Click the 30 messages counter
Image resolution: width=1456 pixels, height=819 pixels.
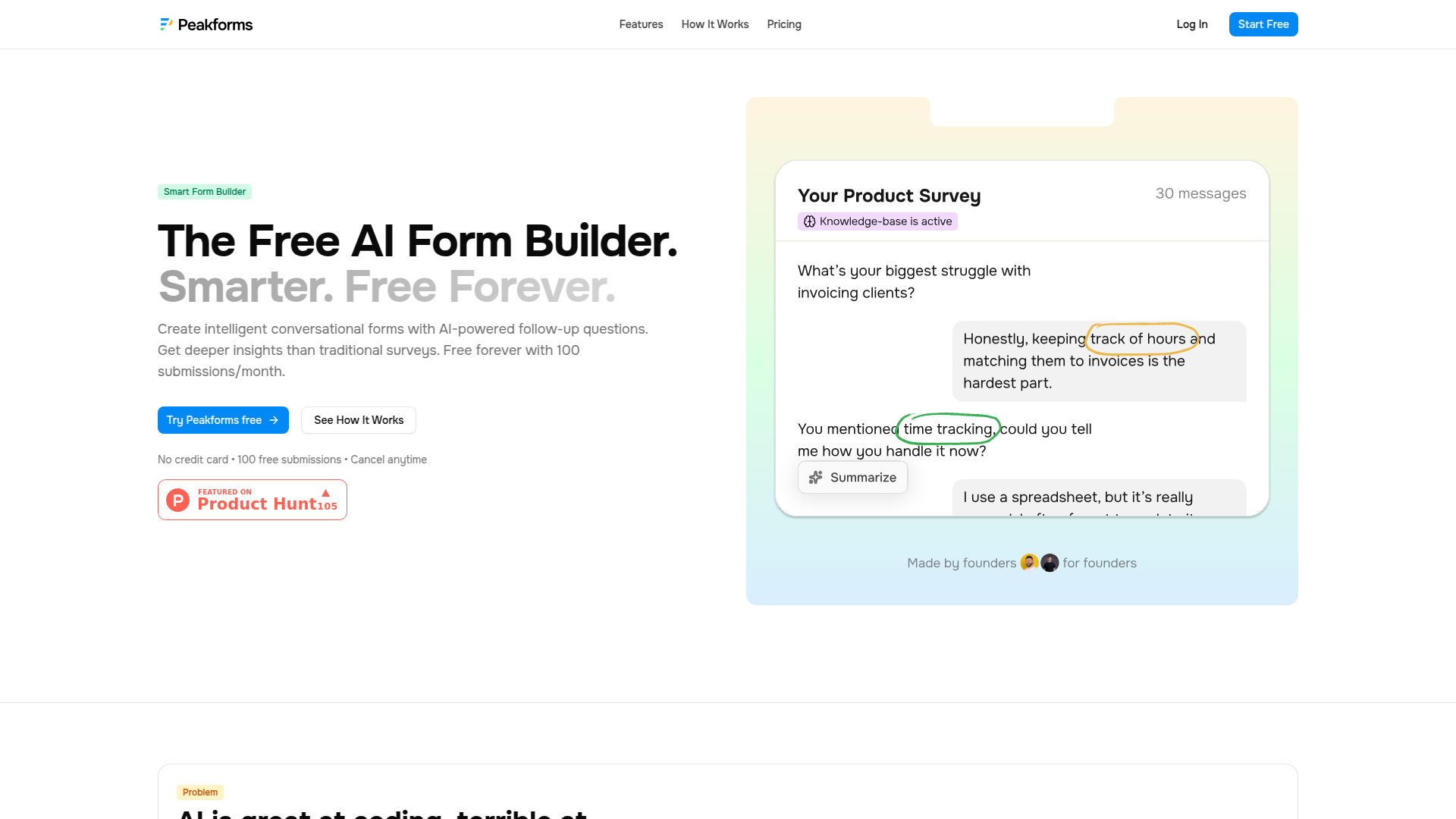(1201, 193)
